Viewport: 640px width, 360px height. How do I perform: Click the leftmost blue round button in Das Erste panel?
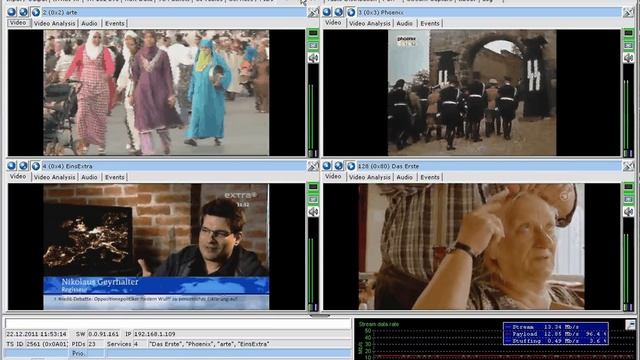pyautogui.click(x=327, y=166)
